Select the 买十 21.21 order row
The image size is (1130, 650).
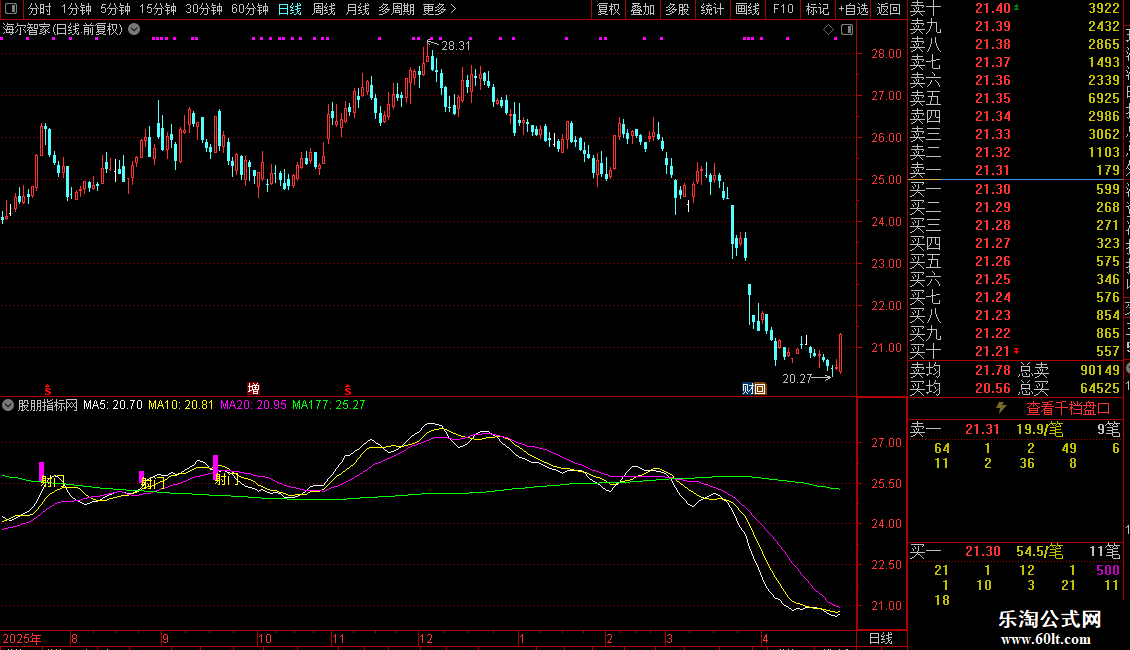[1015, 351]
